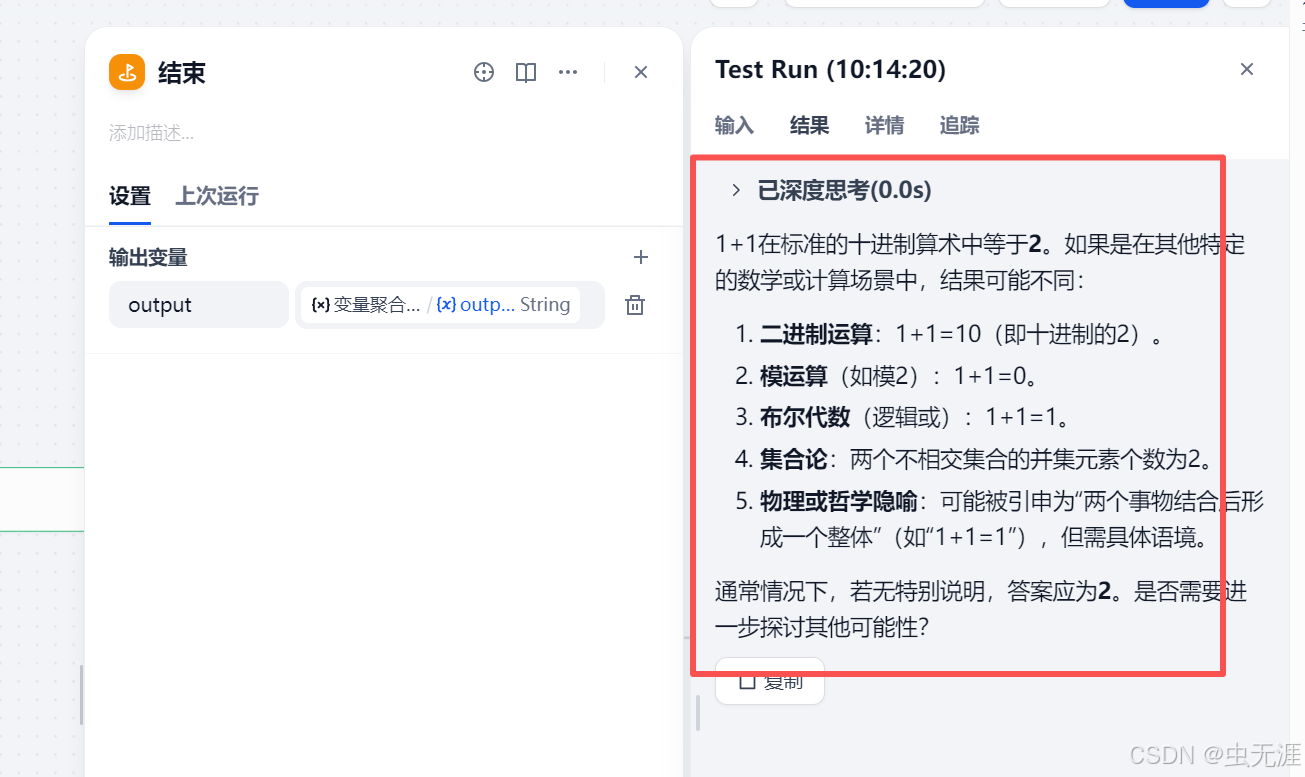Click the orange 结束 node icon

coord(125,72)
